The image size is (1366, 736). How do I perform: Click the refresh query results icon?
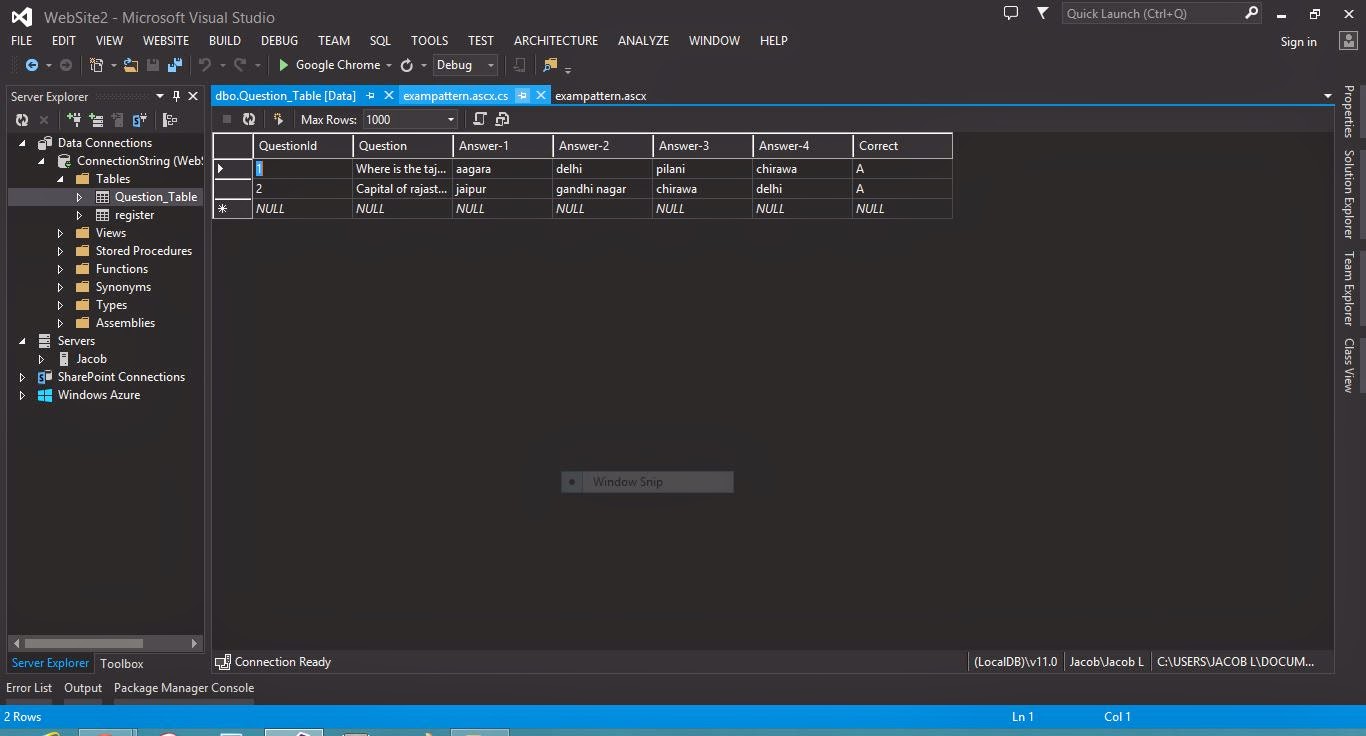point(248,119)
